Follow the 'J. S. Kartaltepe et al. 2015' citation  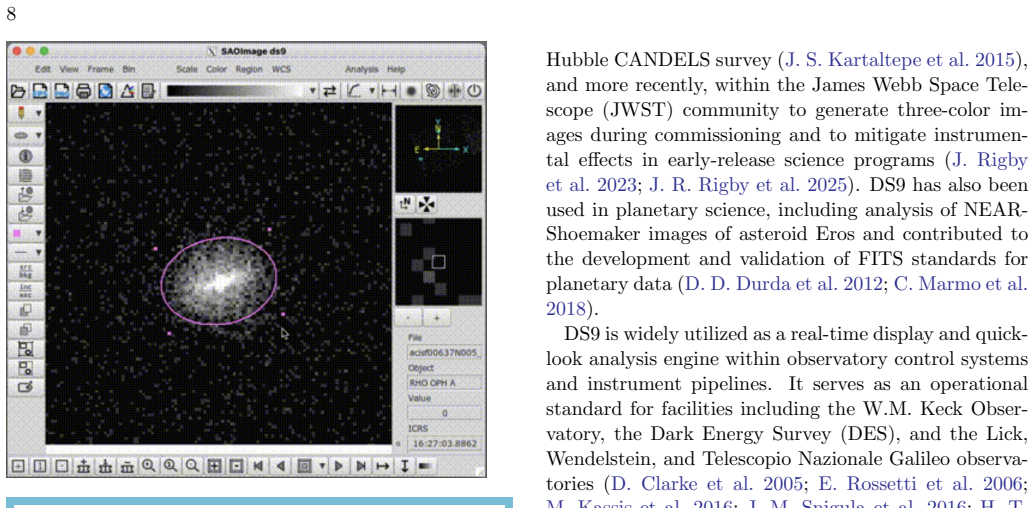(898, 61)
